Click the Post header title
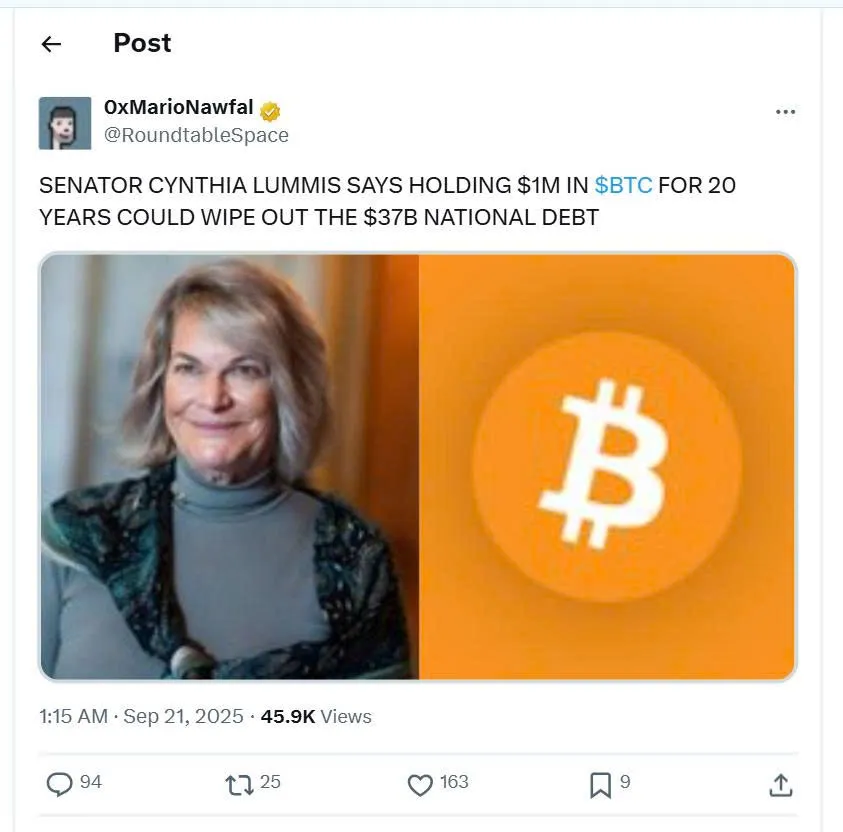Screen dimensions: 843x832 (x=142, y=43)
